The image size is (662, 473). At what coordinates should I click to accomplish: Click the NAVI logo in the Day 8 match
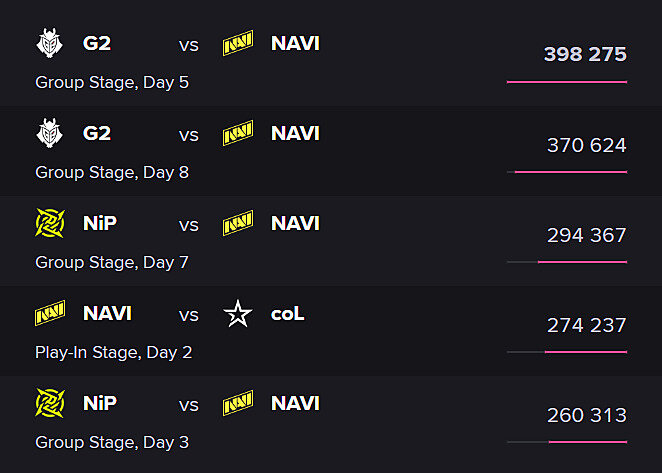(x=238, y=134)
